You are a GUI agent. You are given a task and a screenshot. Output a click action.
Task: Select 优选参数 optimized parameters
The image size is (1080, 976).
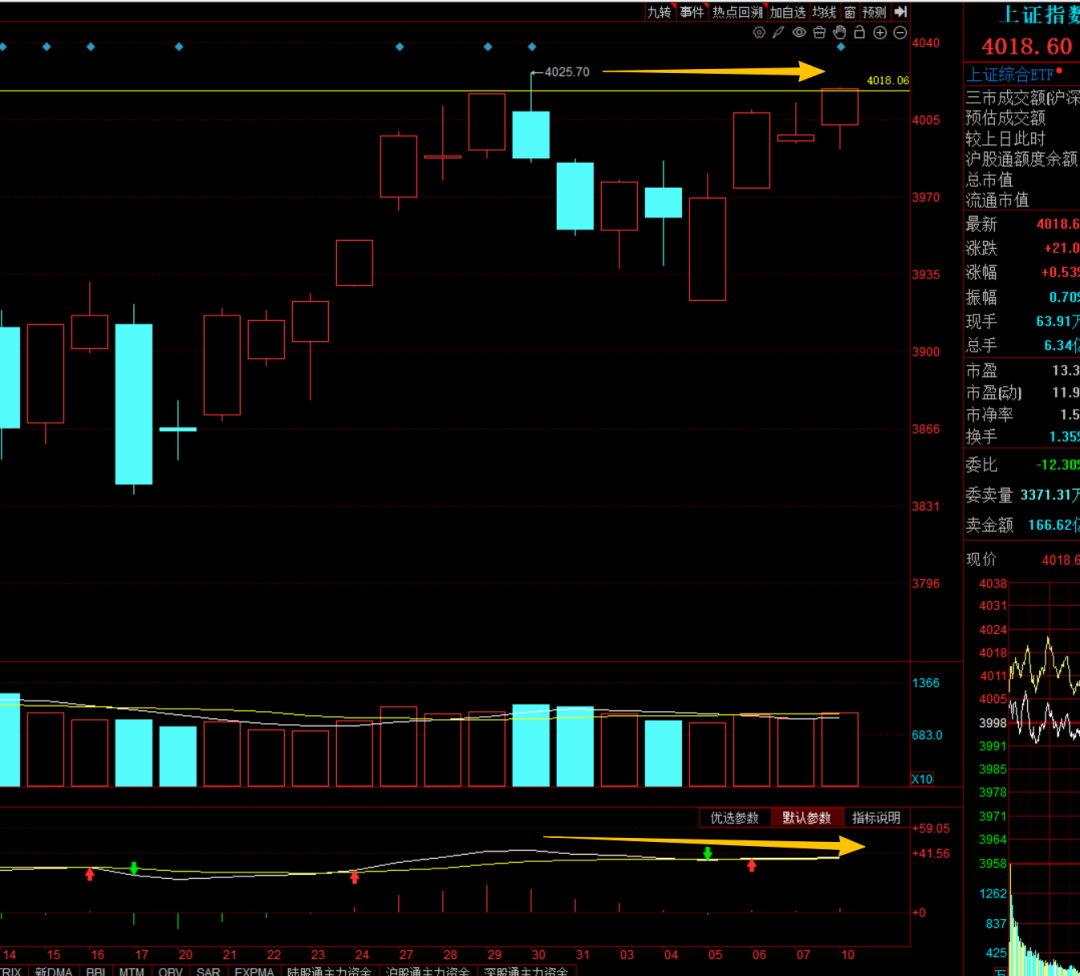(735, 818)
